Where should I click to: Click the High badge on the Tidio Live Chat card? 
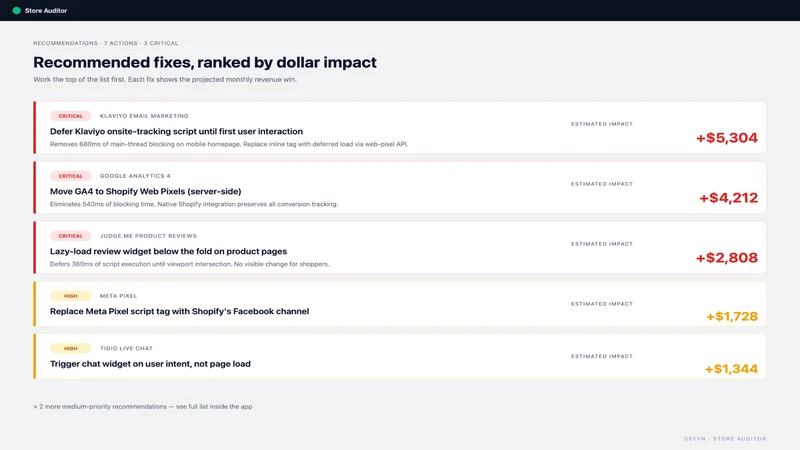(x=70, y=348)
